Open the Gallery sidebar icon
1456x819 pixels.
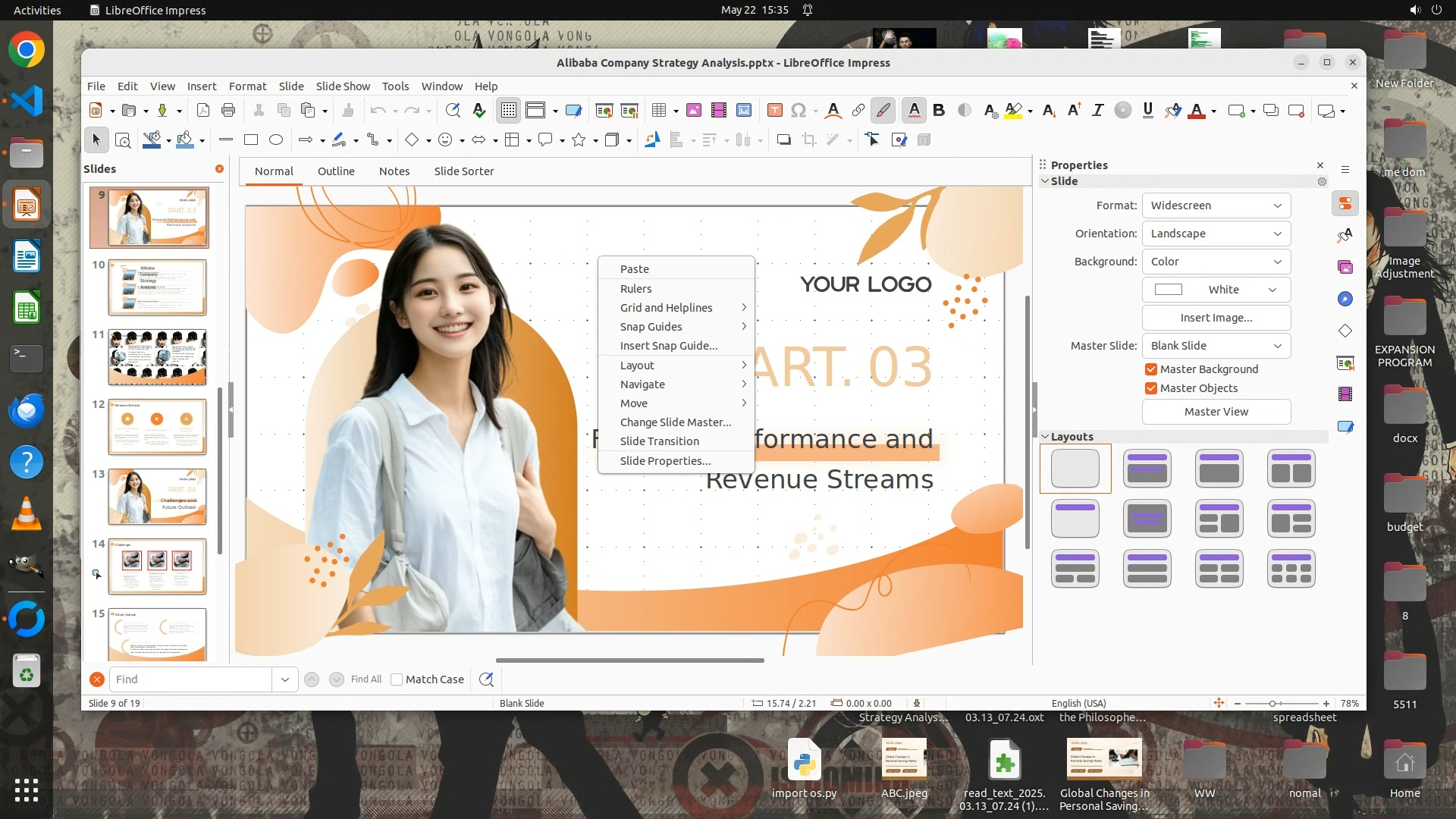coord(1345,267)
